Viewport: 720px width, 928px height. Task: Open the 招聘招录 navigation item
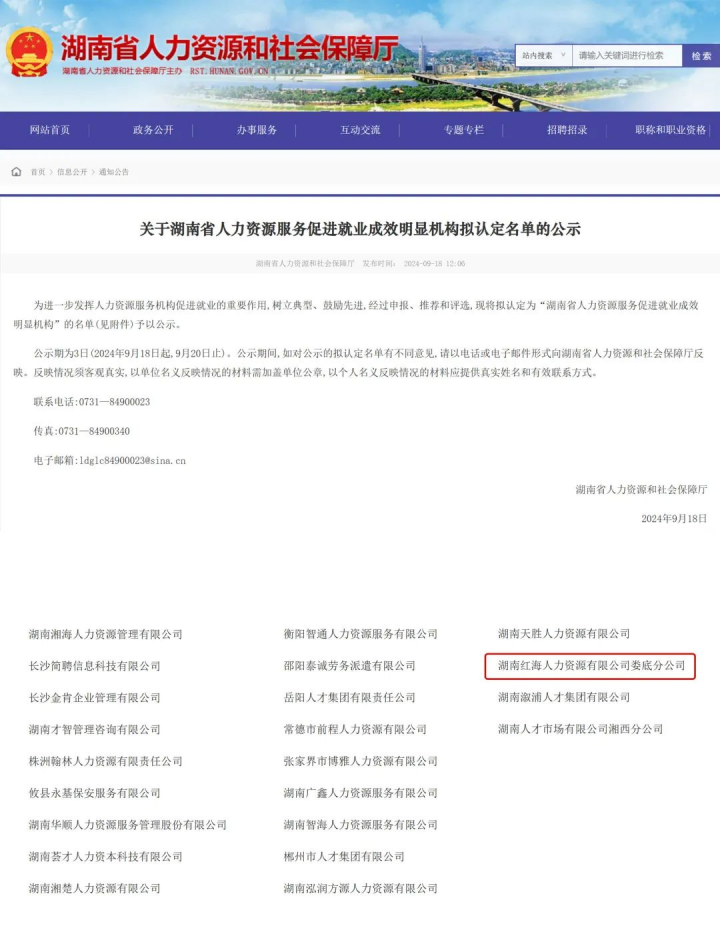(567, 130)
